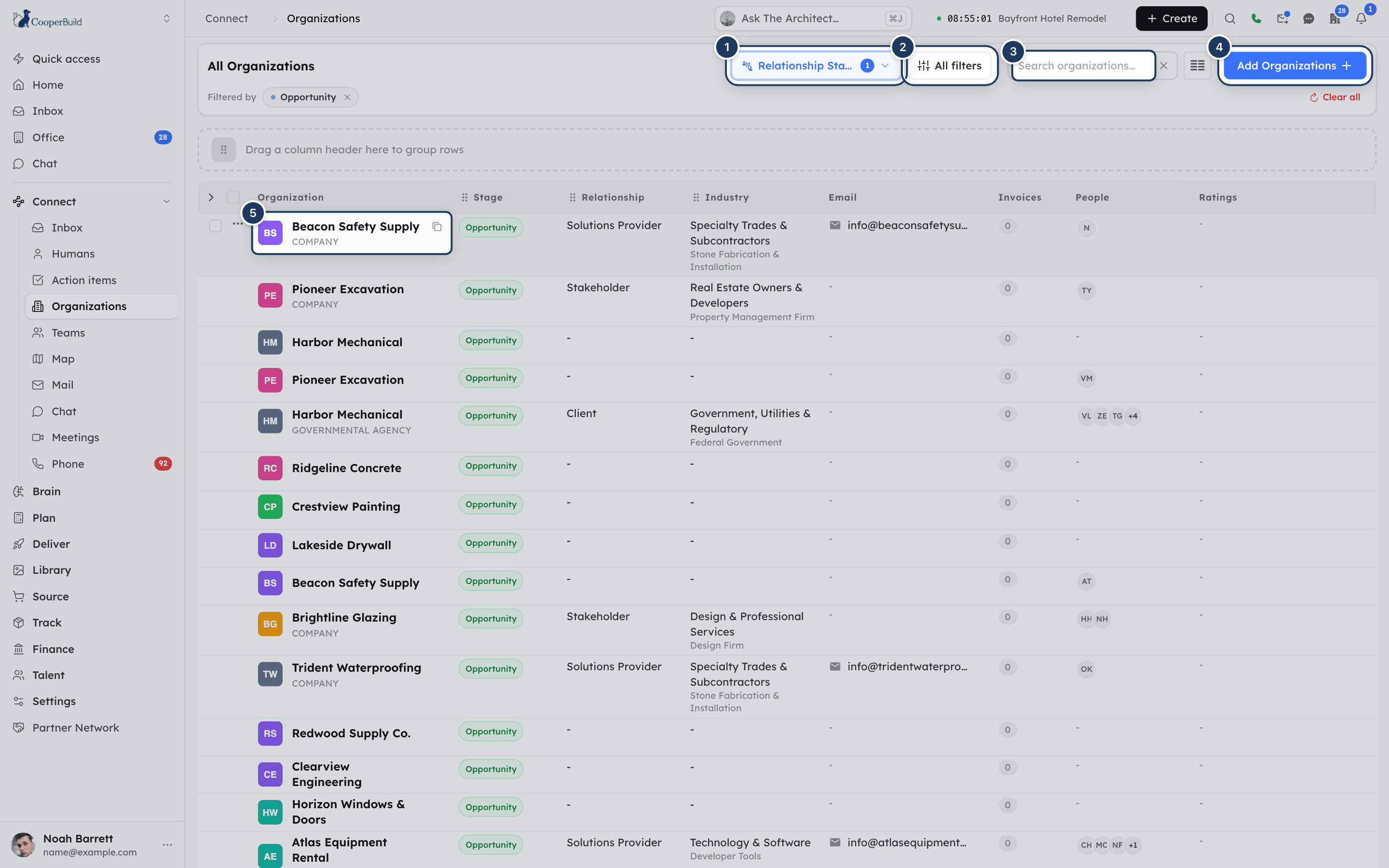The height and width of the screenshot is (868, 1389).
Task: Click the group rows drag handle icon
Action: pyautogui.click(x=224, y=150)
